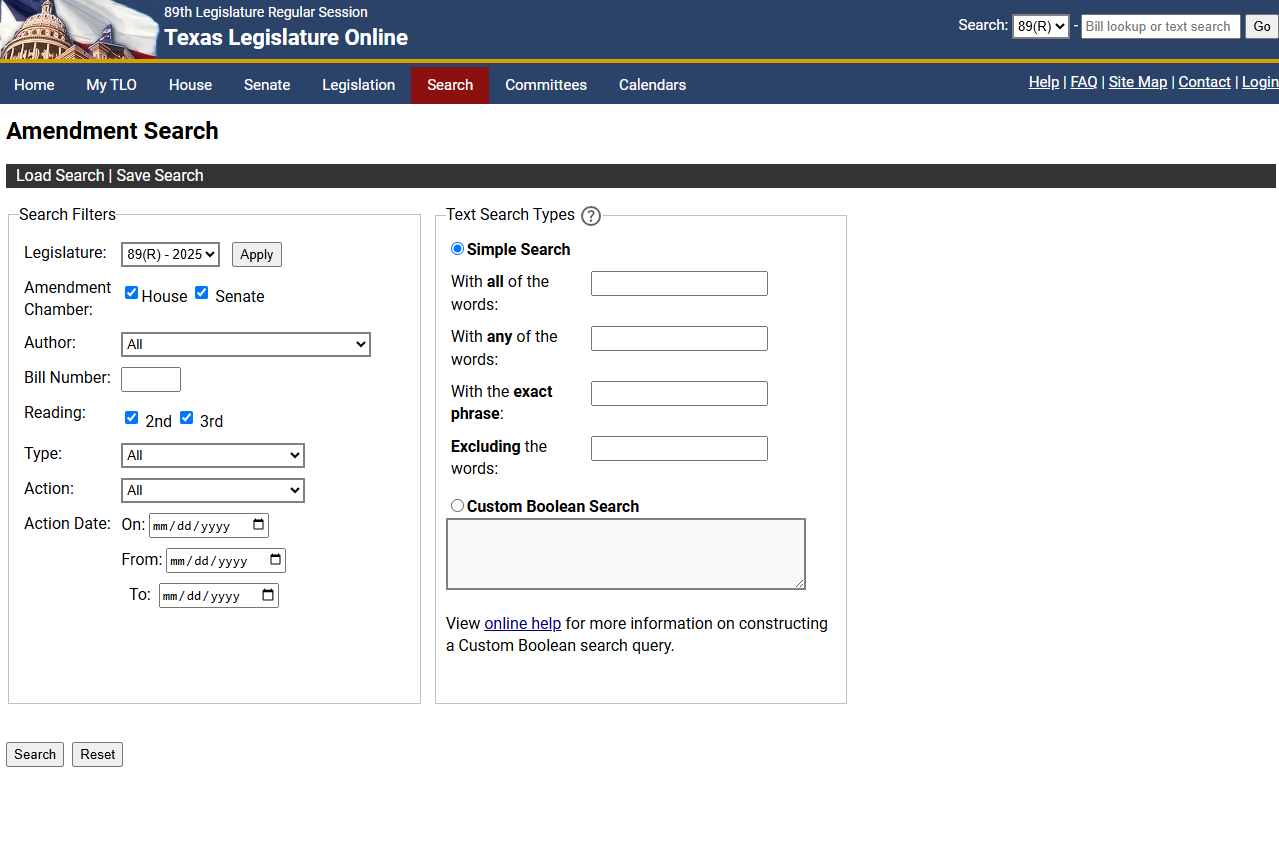Open calendar picker for Action Date On
The image size is (1279, 849).
coord(258,524)
